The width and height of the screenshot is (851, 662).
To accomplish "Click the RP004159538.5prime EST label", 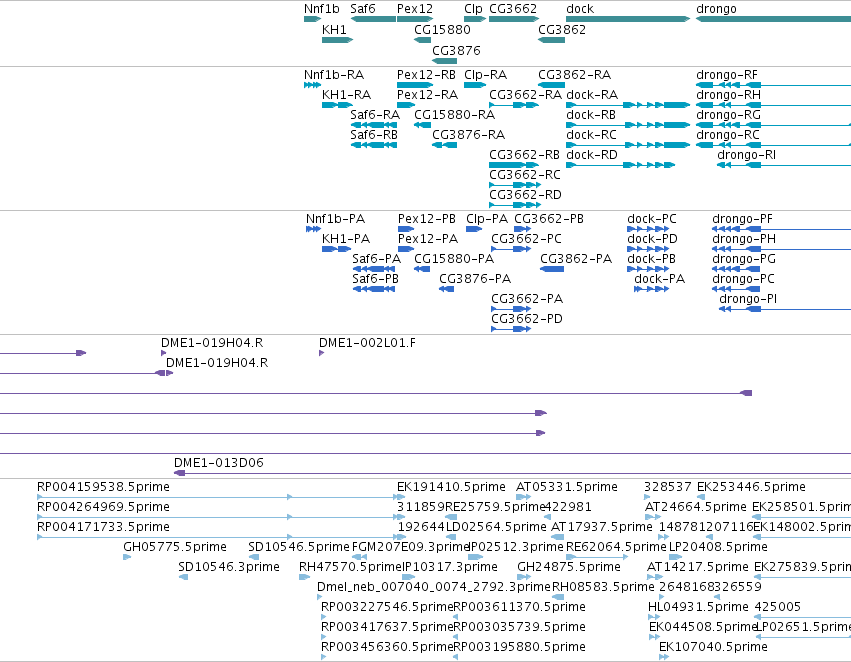I will [x=103, y=487].
